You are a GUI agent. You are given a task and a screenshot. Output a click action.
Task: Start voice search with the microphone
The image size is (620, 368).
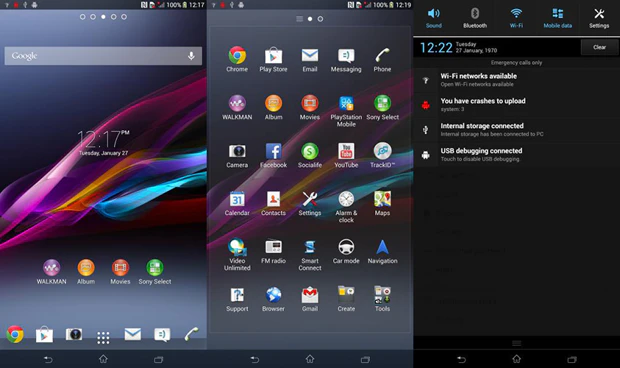click(191, 56)
